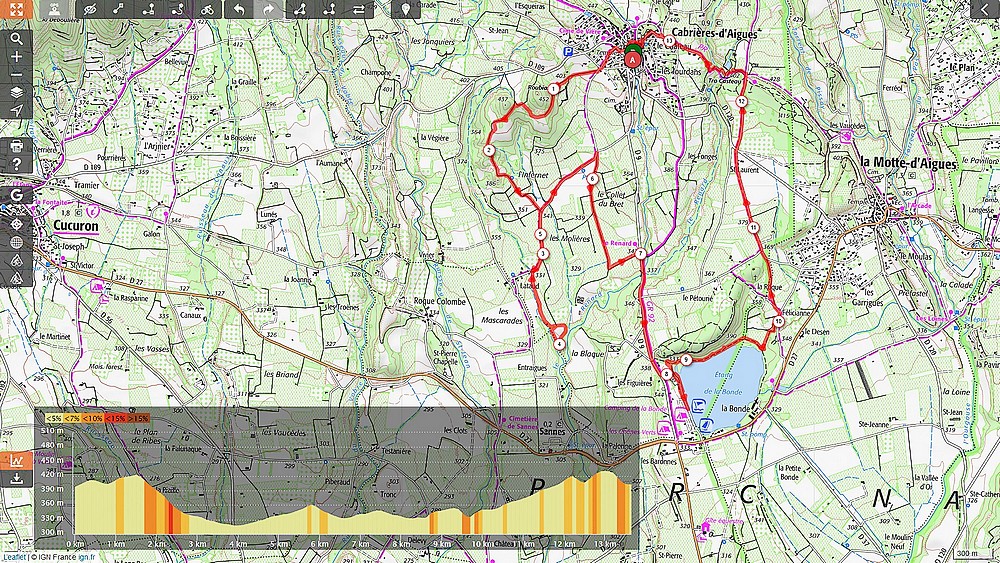Open the help question mark
The image size is (1000, 563).
point(17,164)
